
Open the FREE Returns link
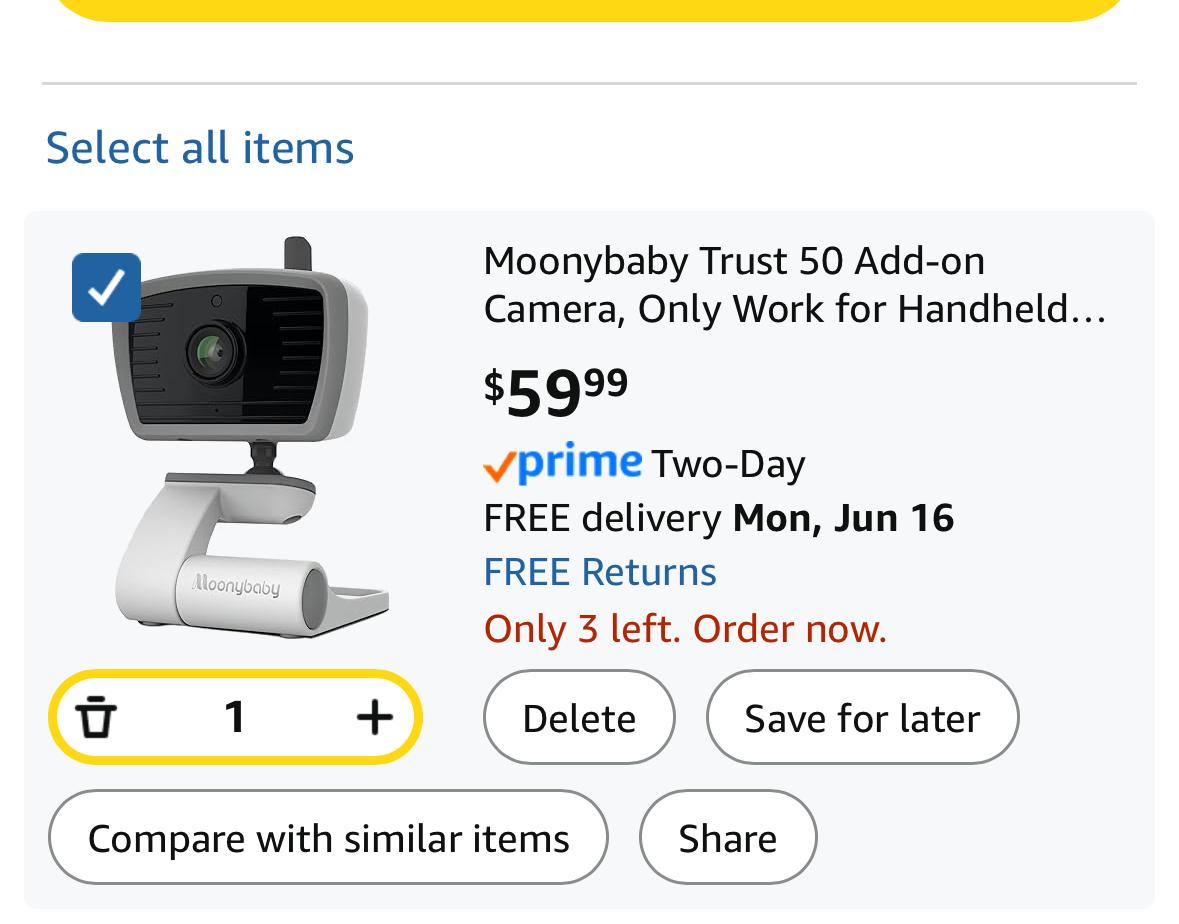[x=600, y=572]
